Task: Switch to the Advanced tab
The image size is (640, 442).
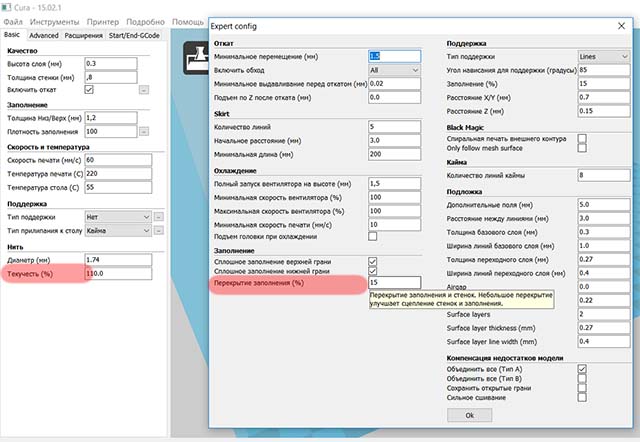Action: pos(45,35)
